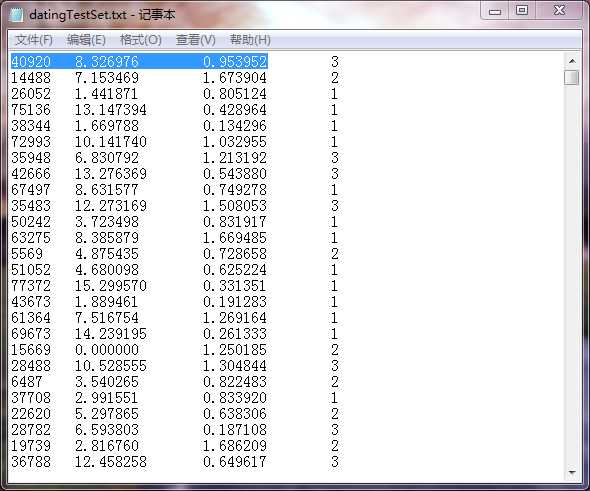The width and height of the screenshot is (590, 491).
Task: Click the value 15669
Action: (x=31, y=350)
